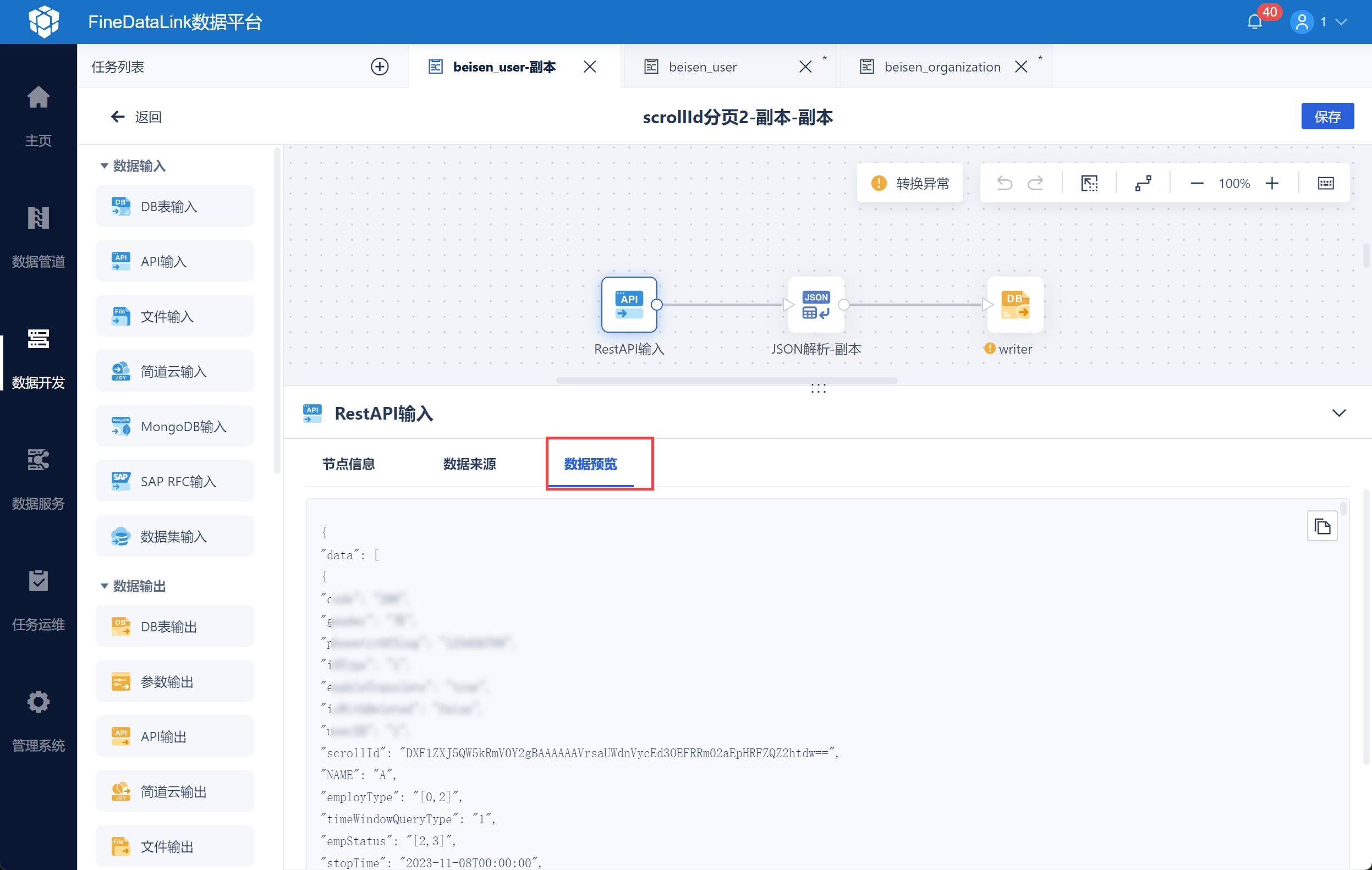Open the user account dropdown
This screenshot has width=1372, height=870.
(1341, 22)
